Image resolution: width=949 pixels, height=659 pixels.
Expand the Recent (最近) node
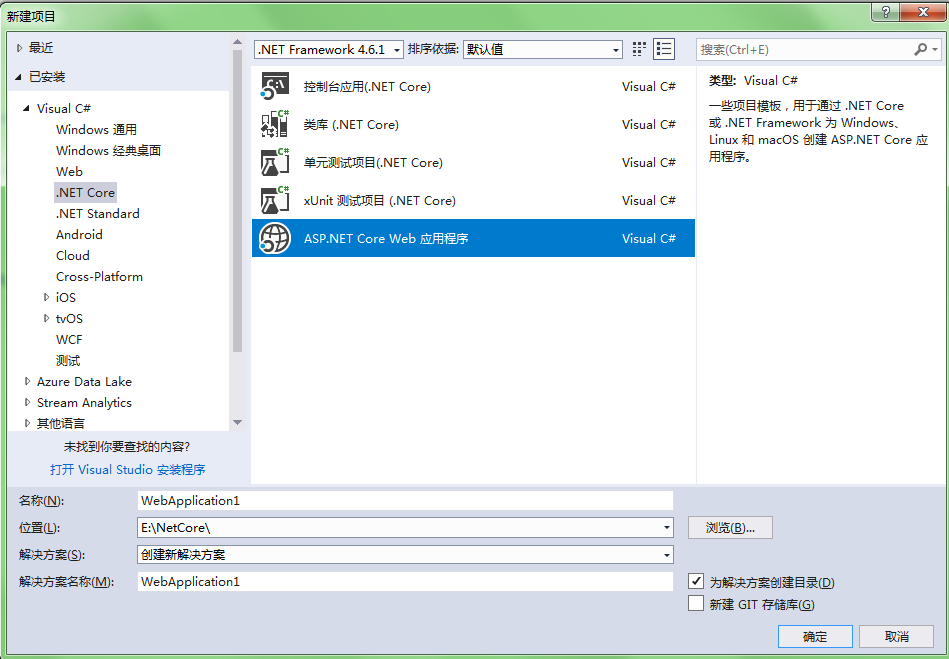coord(20,48)
